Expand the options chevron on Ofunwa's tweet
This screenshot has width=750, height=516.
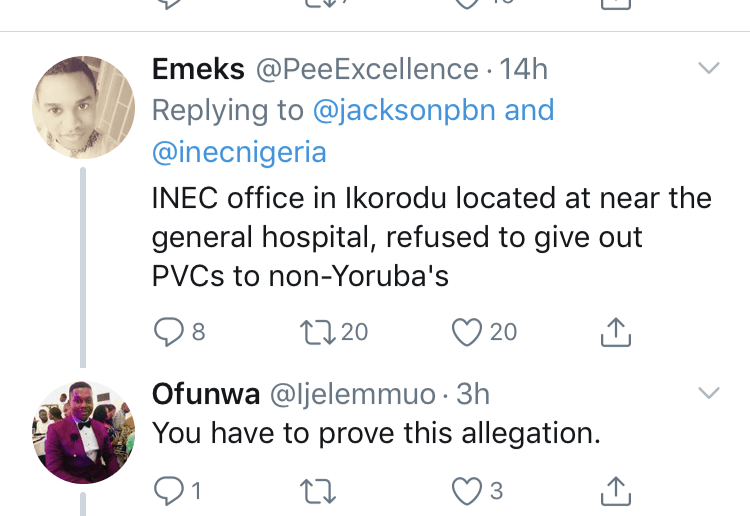pyautogui.click(x=709, y=393)
